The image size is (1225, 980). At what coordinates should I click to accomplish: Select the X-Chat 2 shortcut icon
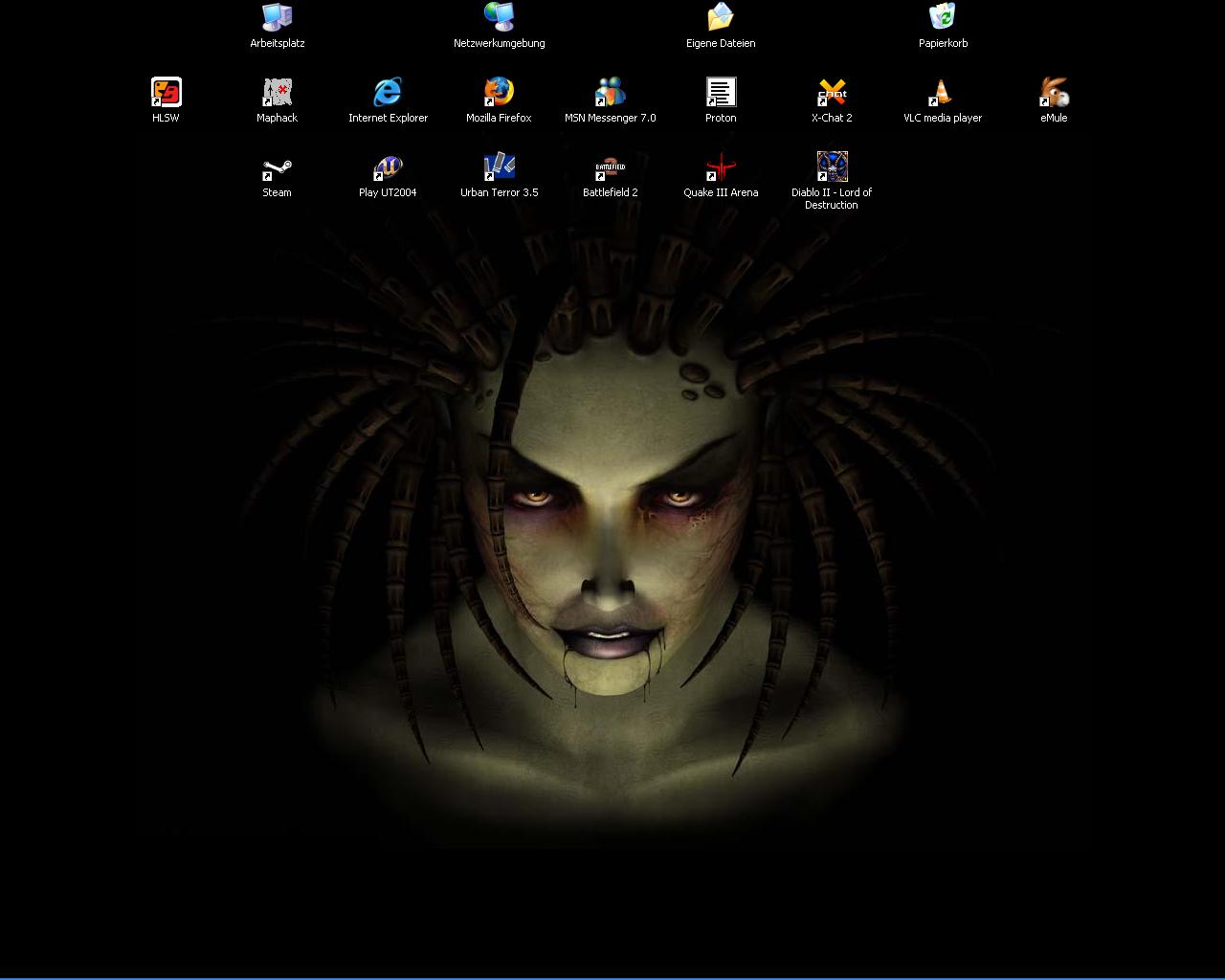point(832,92)
